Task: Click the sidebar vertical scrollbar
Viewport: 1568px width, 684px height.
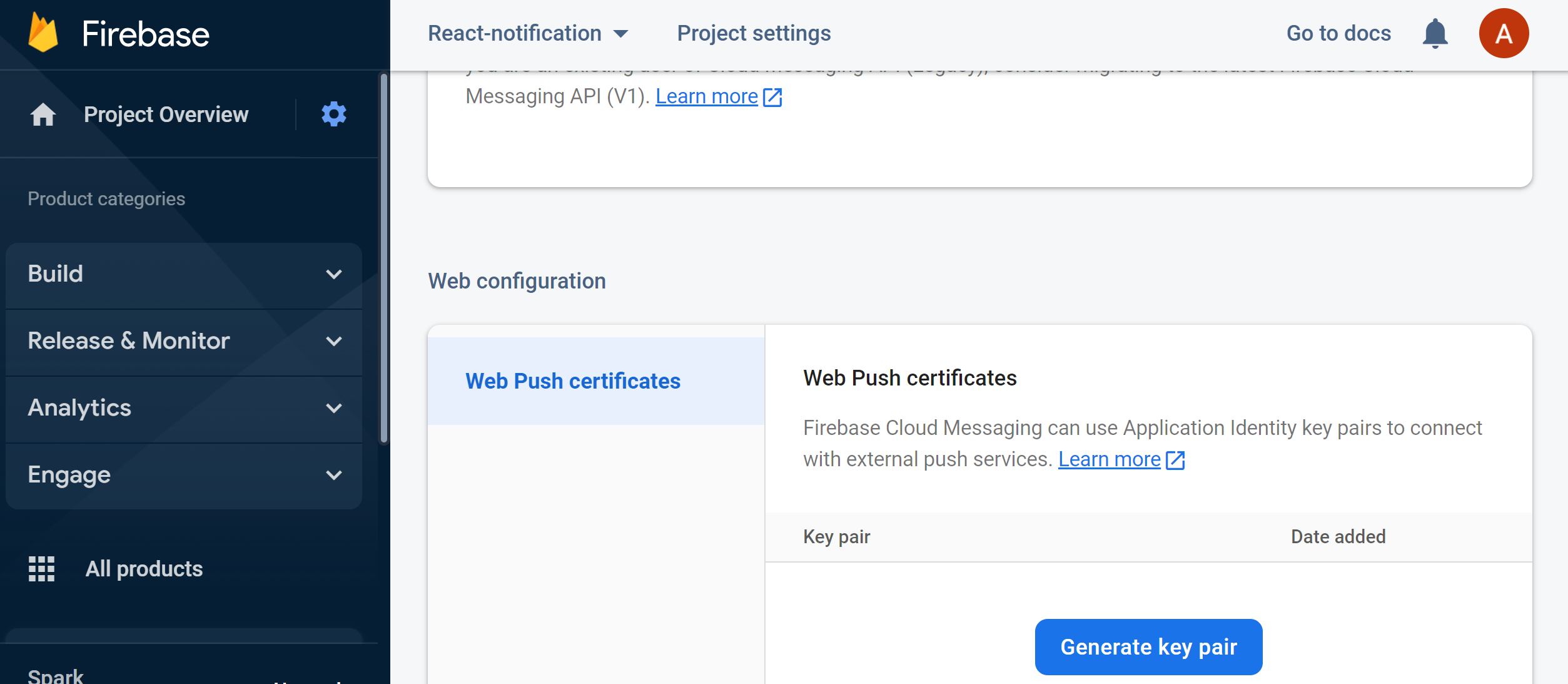Action: 384,258
